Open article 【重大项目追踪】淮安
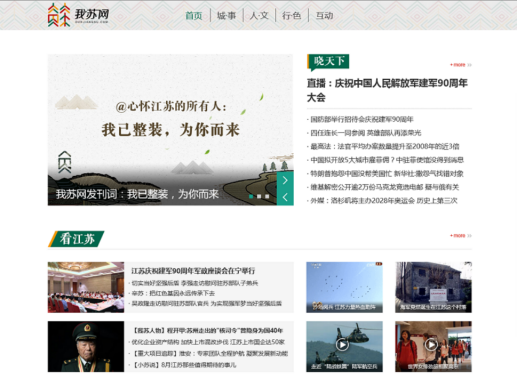This screenshot has width=517, height=387. click(x=210, y=354)
